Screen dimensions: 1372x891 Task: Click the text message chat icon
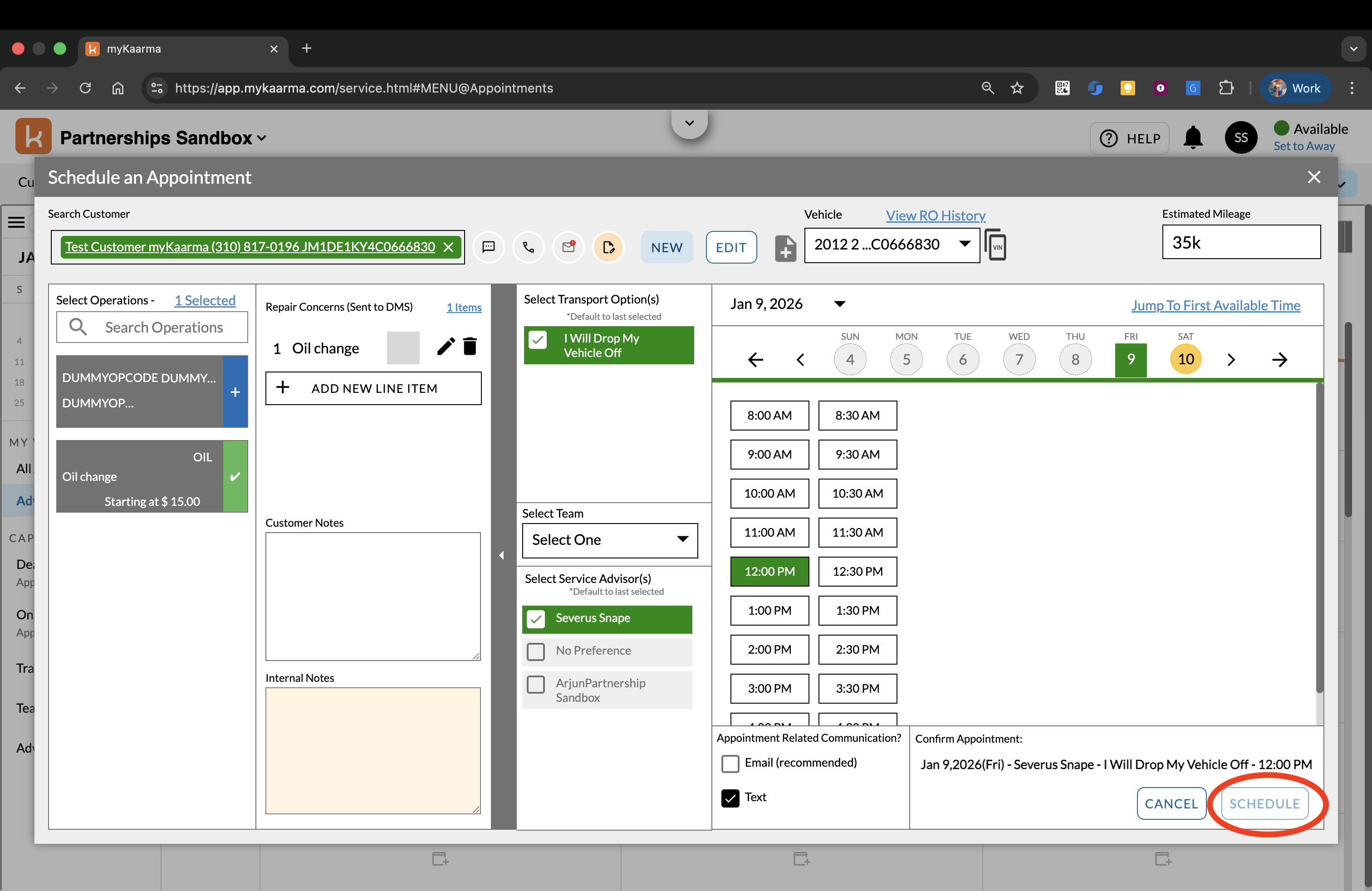pyautogui.click(x=488, y=247)
